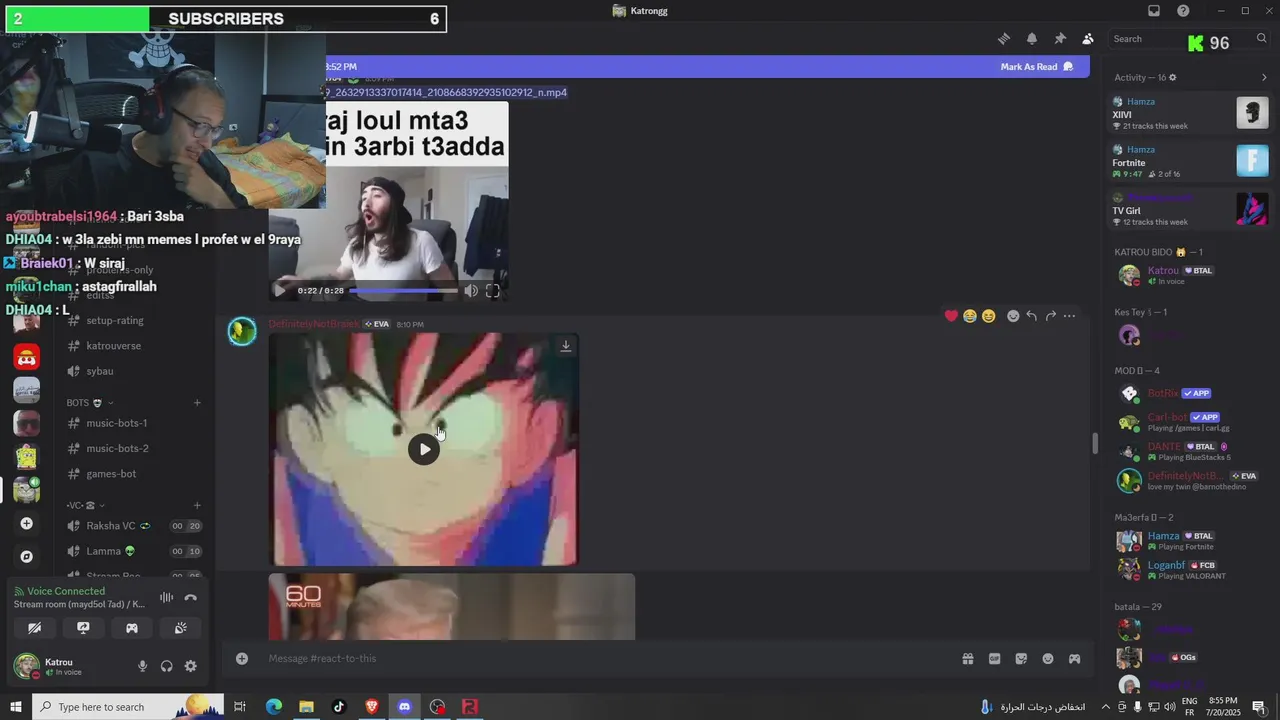Toggle the member list icon

coord(1088,39)
